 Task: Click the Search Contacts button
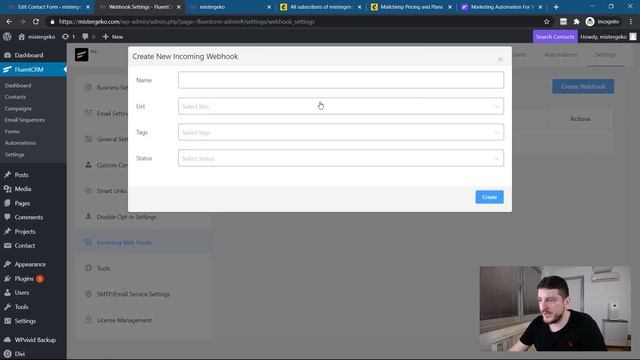click(555, 37)
